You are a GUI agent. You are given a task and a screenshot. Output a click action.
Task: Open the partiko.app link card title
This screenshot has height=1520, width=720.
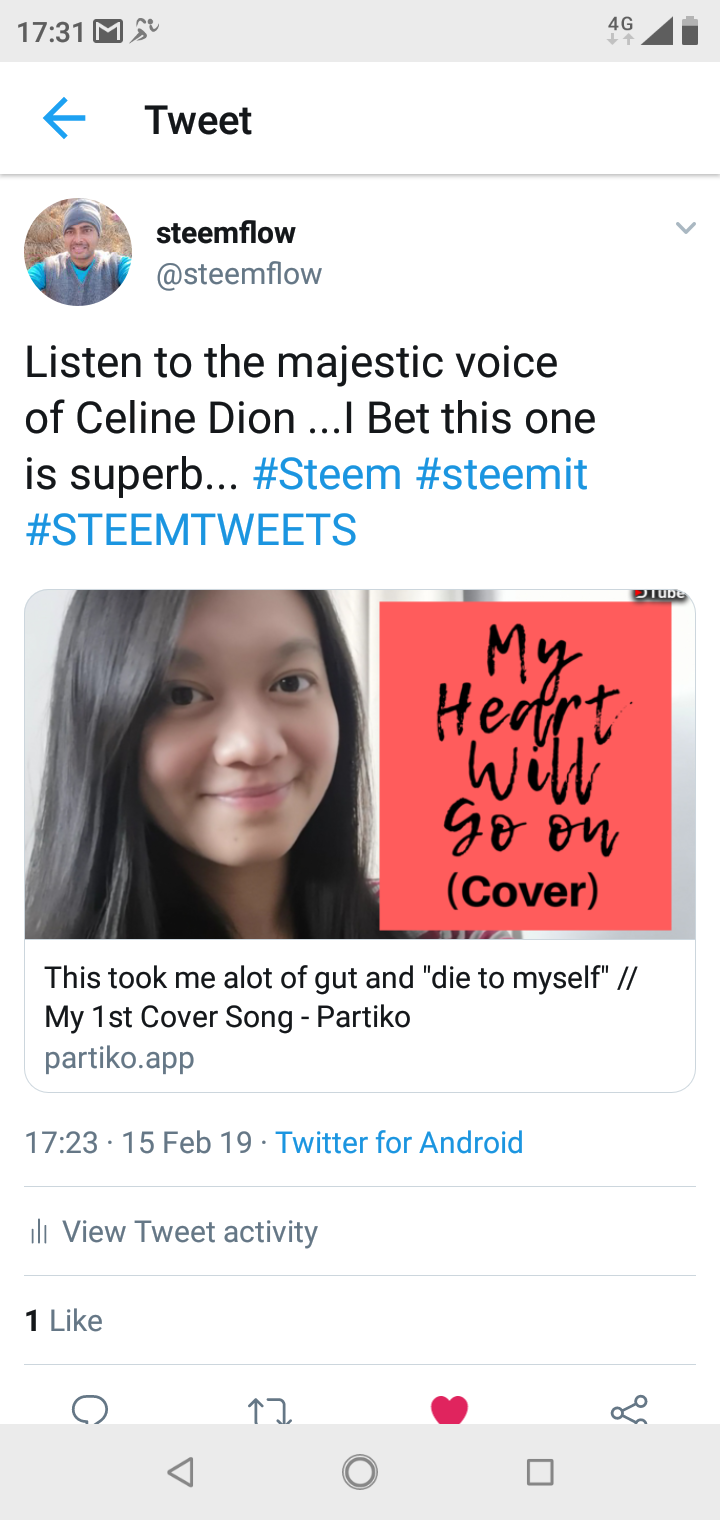pyautogui.click(x=340, y=997)
